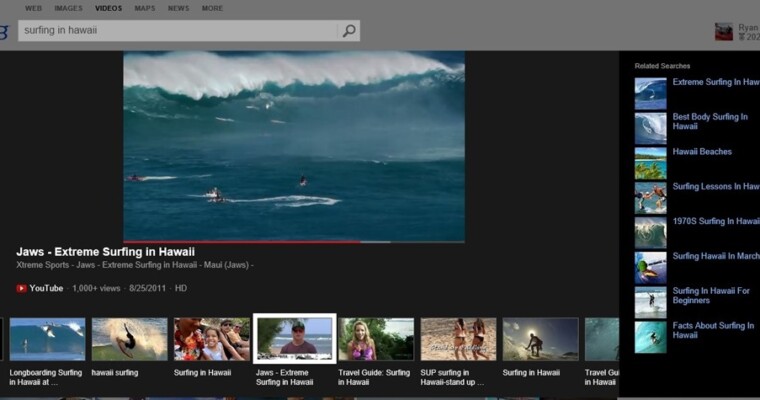Open Facts About Surfing In Hawaii link
Image resolution: width=760 pixels, height=400 pixels.
click(x=713, y=330)
